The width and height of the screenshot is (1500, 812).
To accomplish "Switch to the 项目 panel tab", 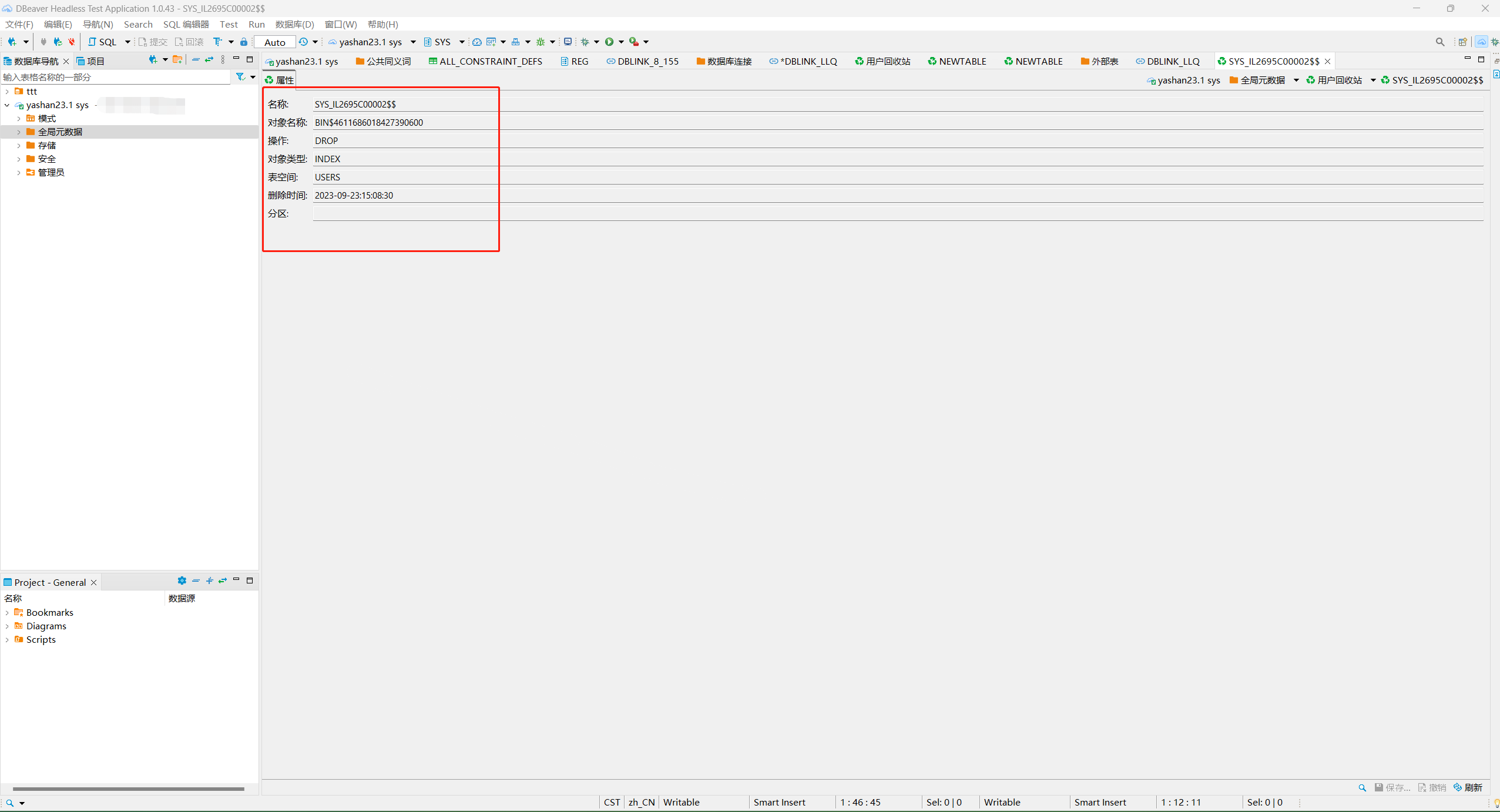I will [x=90, y=61].
